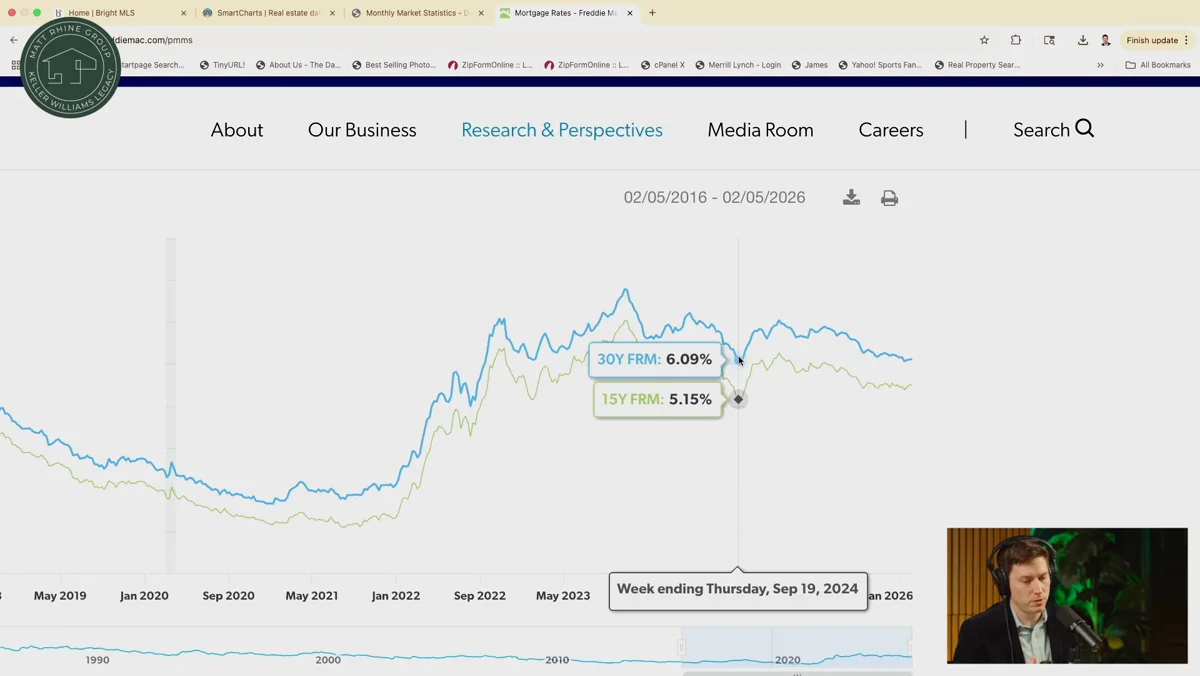Click the selected range in the overview timeline
The height and width of the screenshot is (676, 1200).
[797, 645]
